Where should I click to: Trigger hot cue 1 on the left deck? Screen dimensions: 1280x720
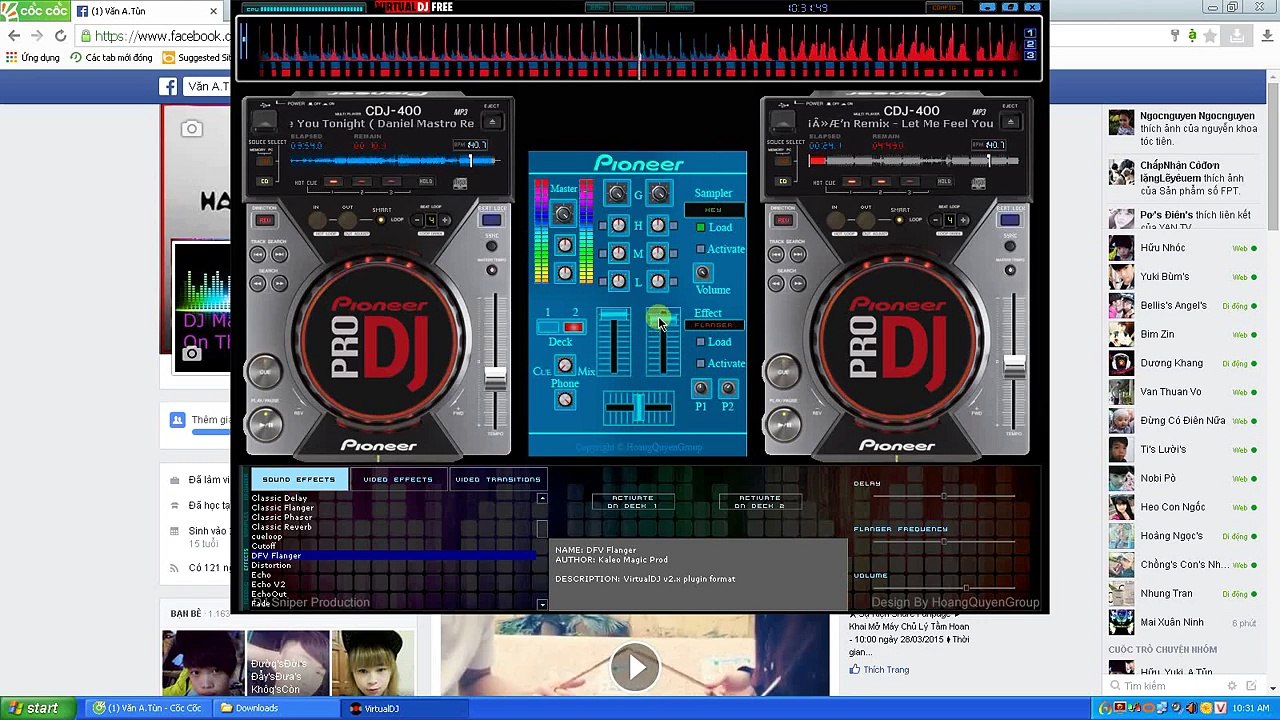pos(333,181)
